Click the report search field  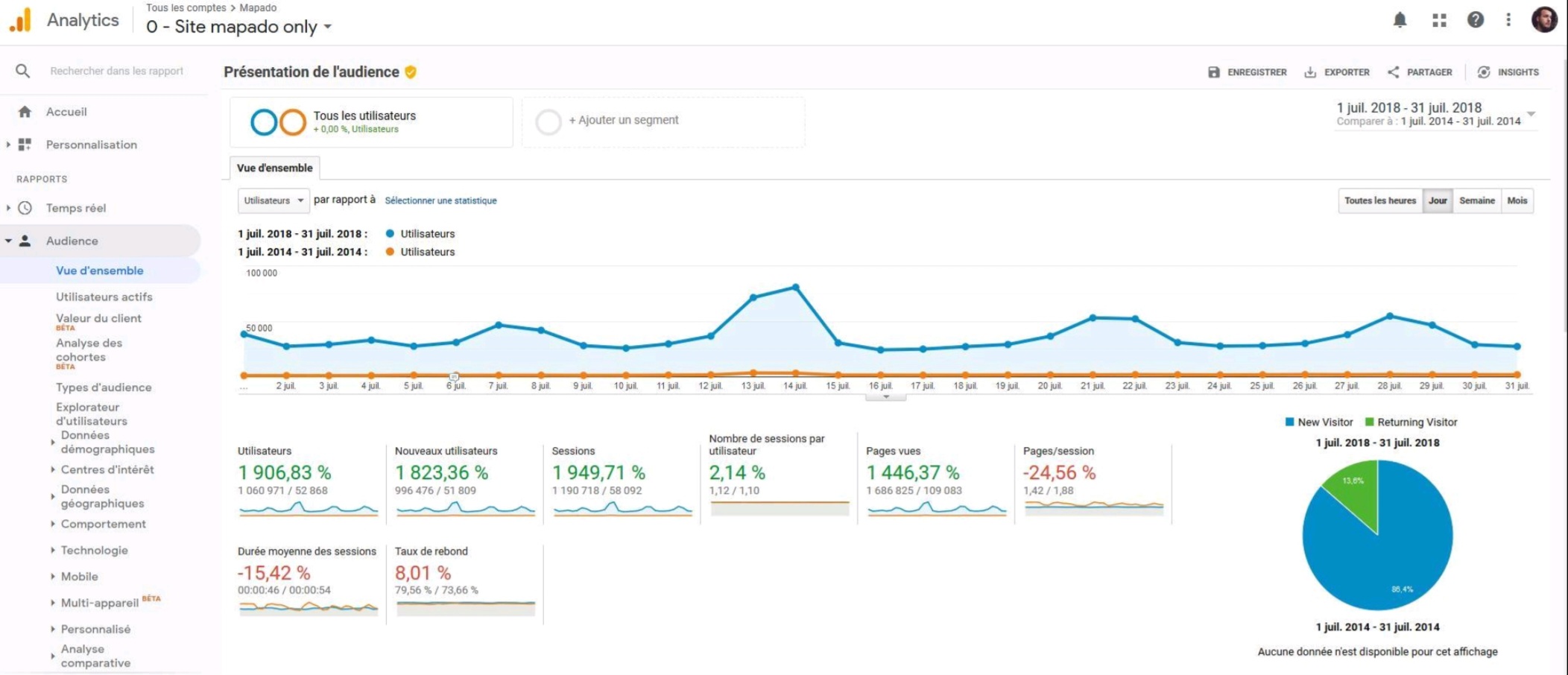116,71
